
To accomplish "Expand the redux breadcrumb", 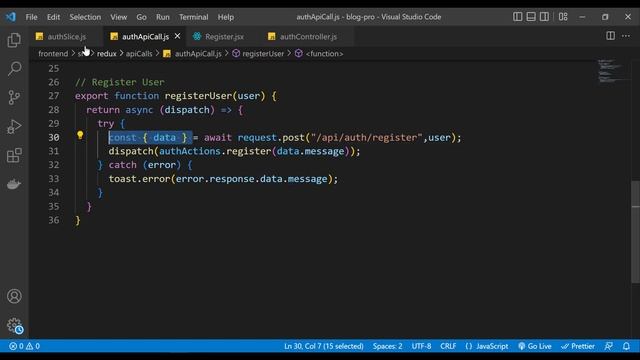I will click(107, 53).
